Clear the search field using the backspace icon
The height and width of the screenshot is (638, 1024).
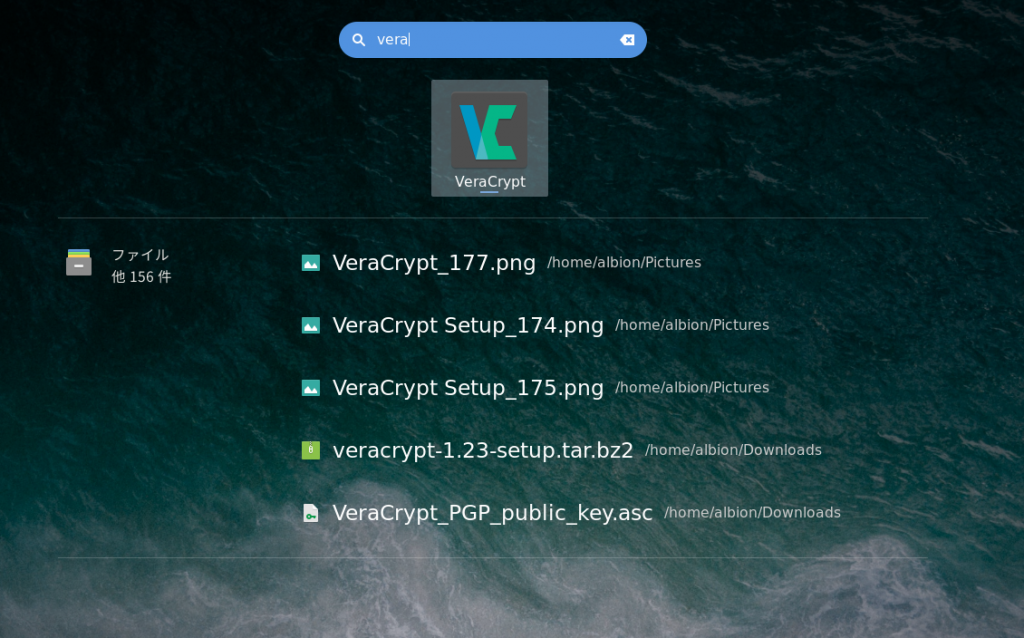[627, 40]
